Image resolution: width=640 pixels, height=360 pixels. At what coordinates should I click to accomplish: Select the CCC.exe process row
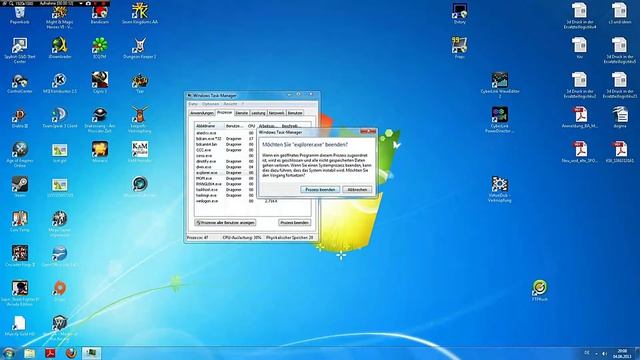tap(226, 150)
